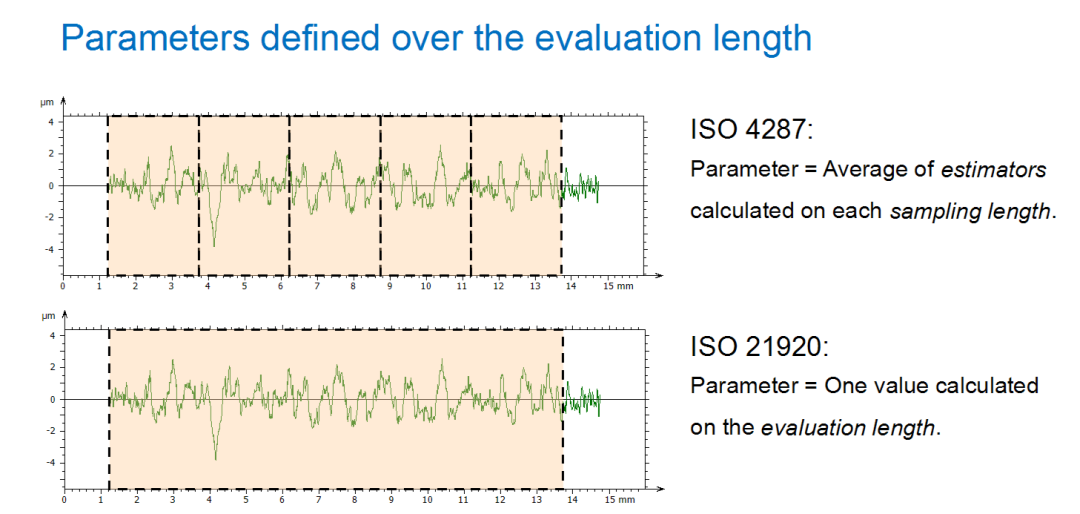Click the italic word "estimators"
The height and width of the screenshot is (514, 1080).
click(993, 170)
